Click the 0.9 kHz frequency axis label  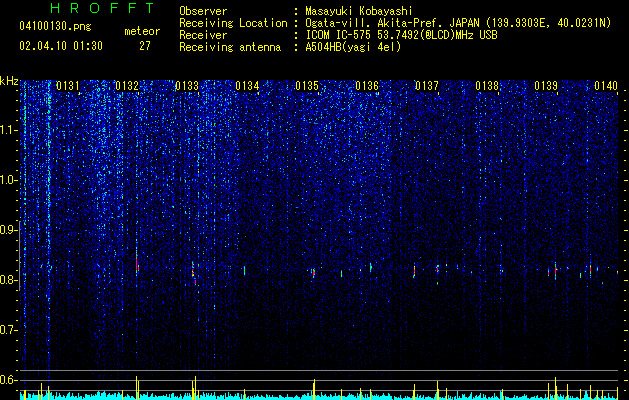[9, 230]
